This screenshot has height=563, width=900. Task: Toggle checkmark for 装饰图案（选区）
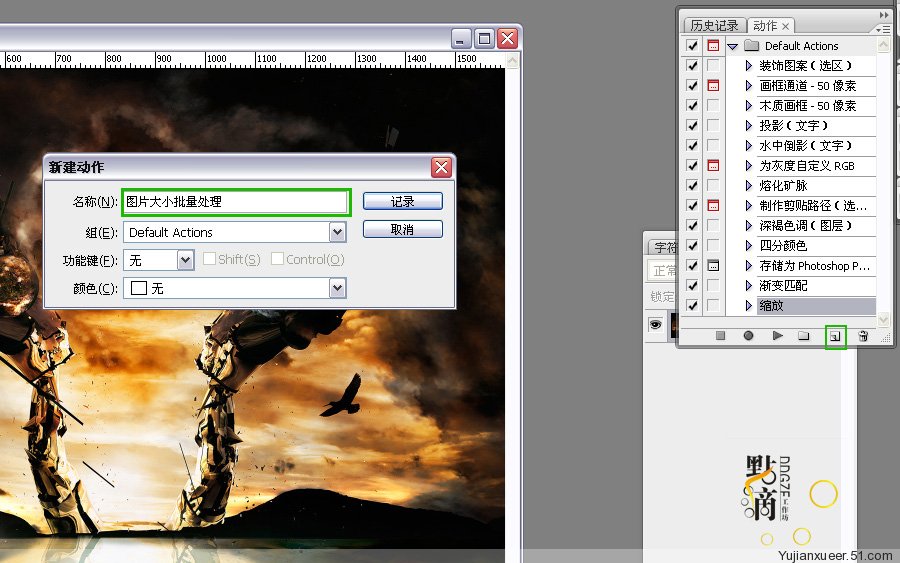click(x=692, y=65)
